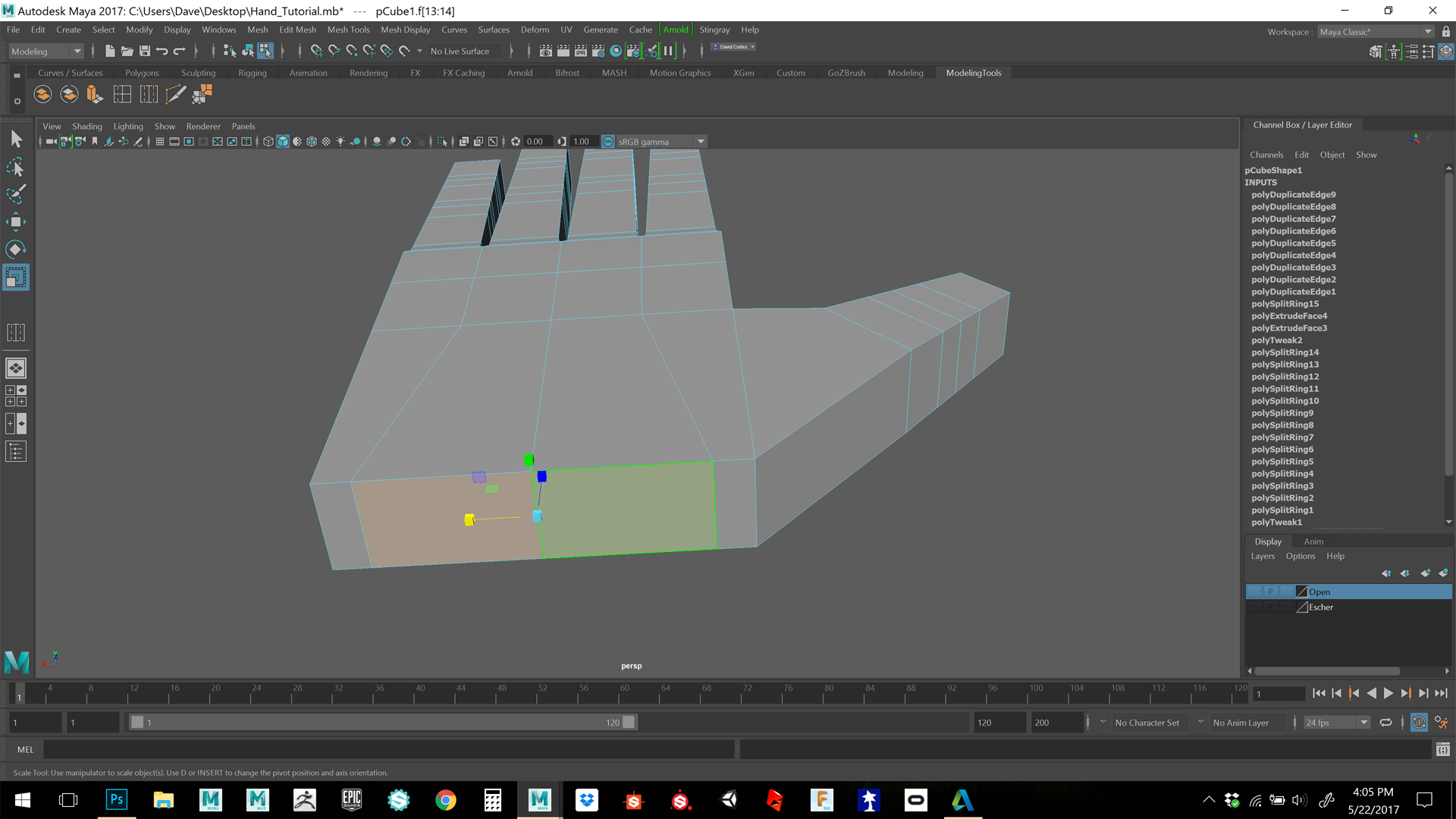Toggle visibility box of Open layer
This screenshot has height=819, width=1456.
1255,591
